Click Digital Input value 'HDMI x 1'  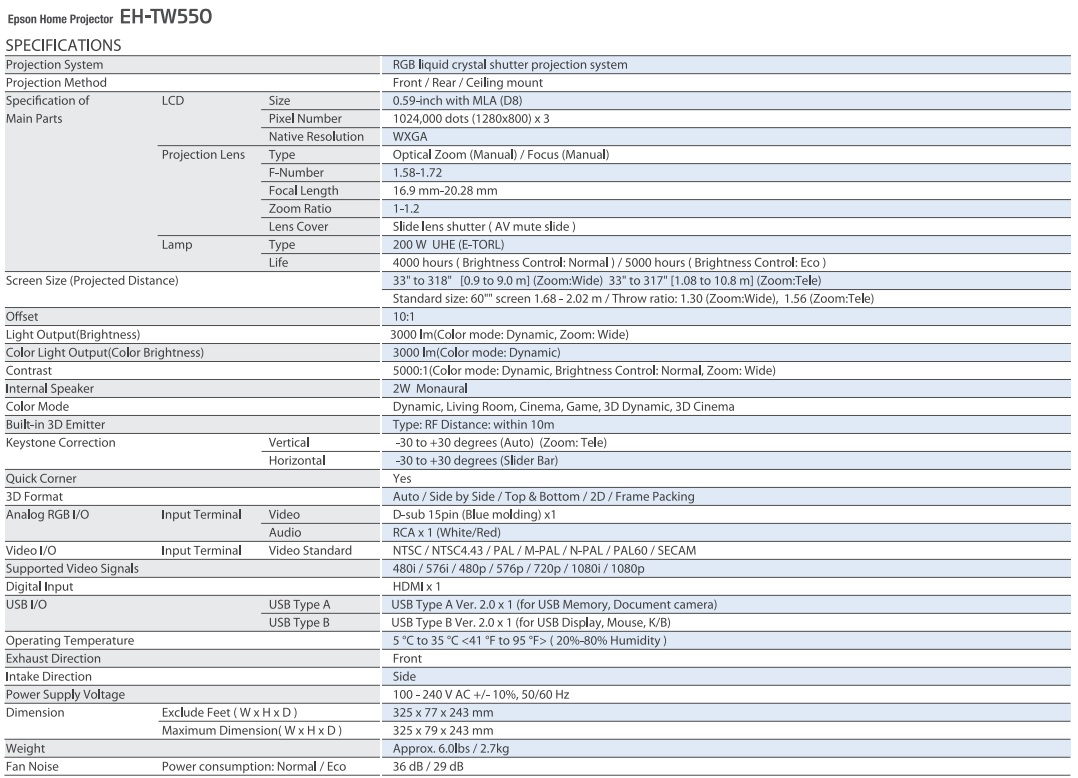[x=417, y=586]
